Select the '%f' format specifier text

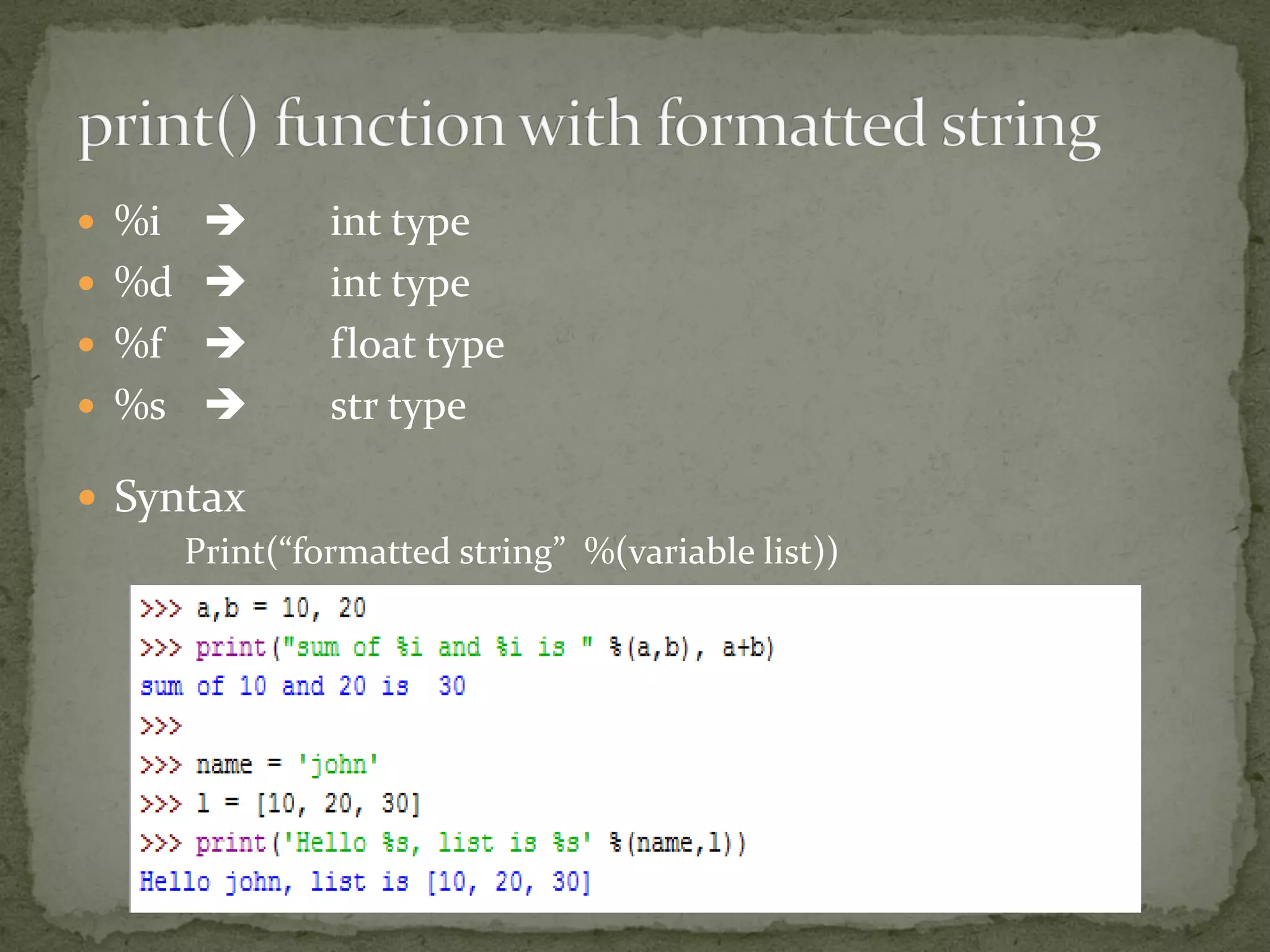coord(140,343)
